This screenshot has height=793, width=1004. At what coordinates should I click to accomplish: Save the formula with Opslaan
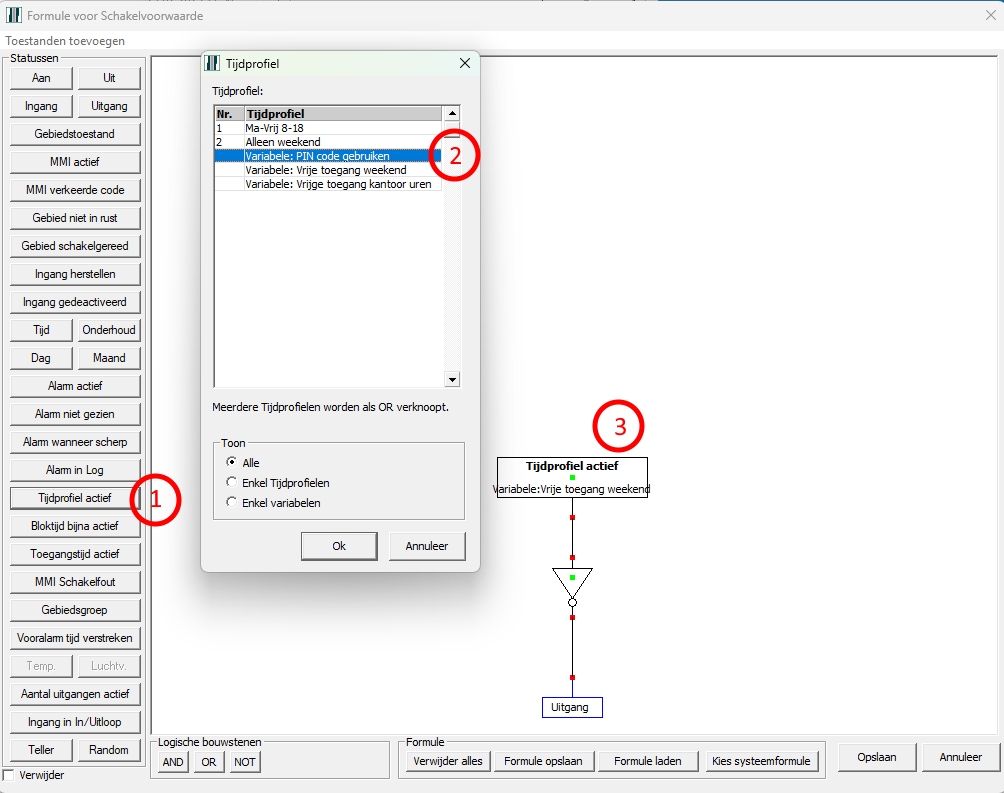[x=876, y=758]
